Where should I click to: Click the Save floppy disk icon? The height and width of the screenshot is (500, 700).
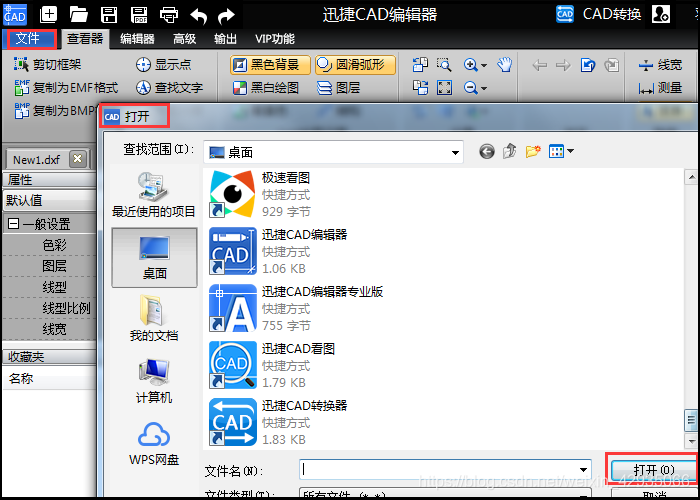click(x=109, y=14)
